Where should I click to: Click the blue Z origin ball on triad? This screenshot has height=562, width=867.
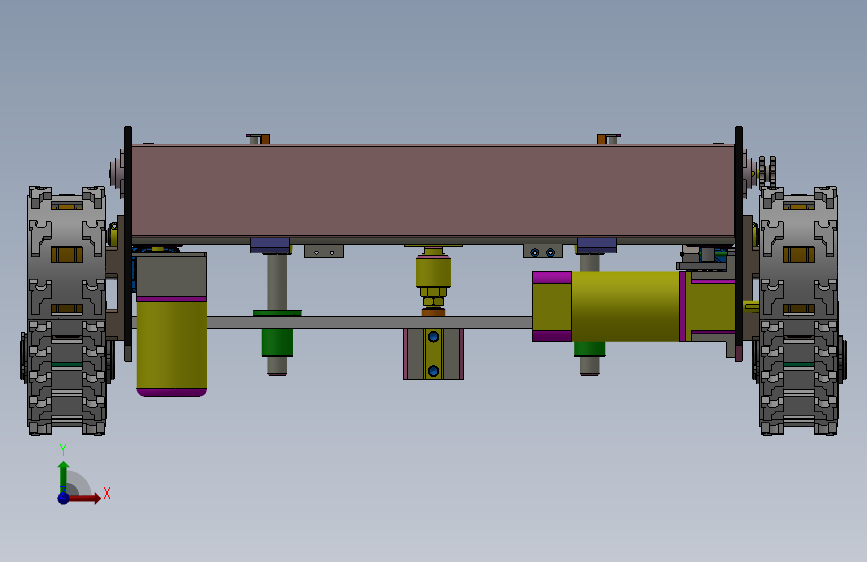tap(64, 498)
